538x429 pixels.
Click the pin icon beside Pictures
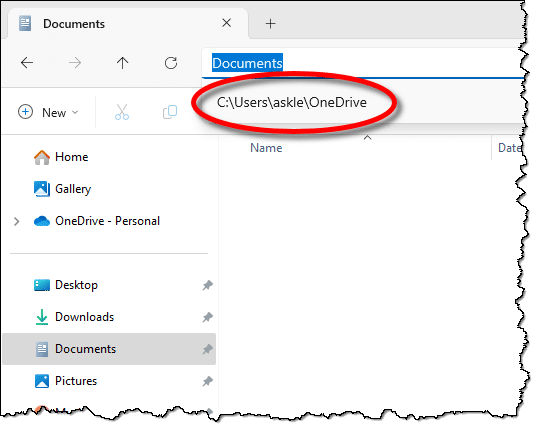pos(207,381)
